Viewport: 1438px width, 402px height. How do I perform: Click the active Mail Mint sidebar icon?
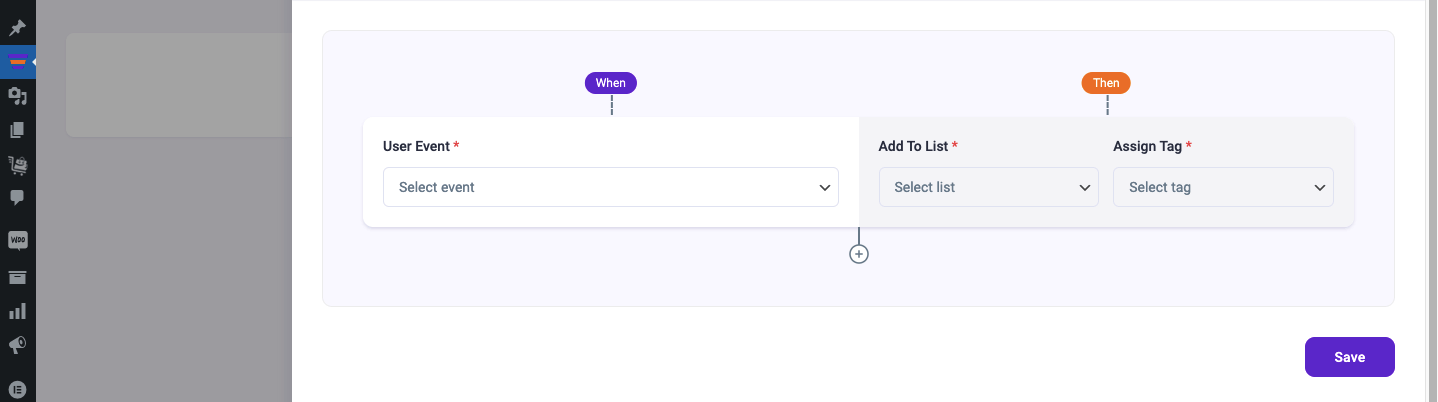[17, 62]
